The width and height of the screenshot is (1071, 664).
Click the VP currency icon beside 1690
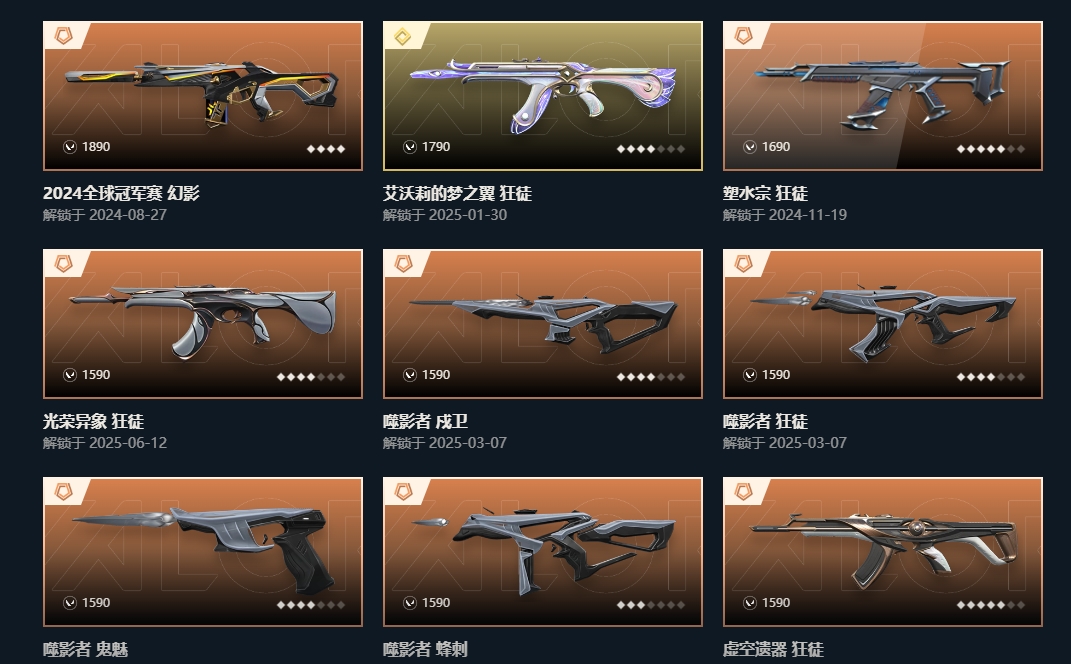pyautogui.click(x=750, y=147)
